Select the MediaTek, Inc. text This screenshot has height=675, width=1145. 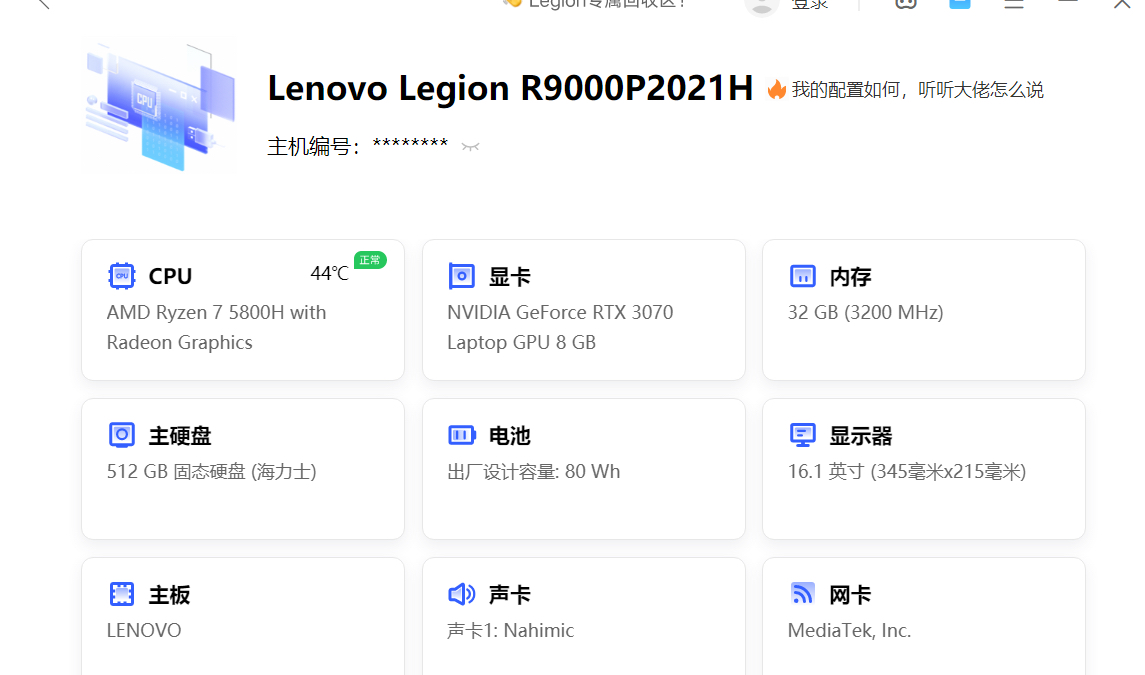point(849,630)
